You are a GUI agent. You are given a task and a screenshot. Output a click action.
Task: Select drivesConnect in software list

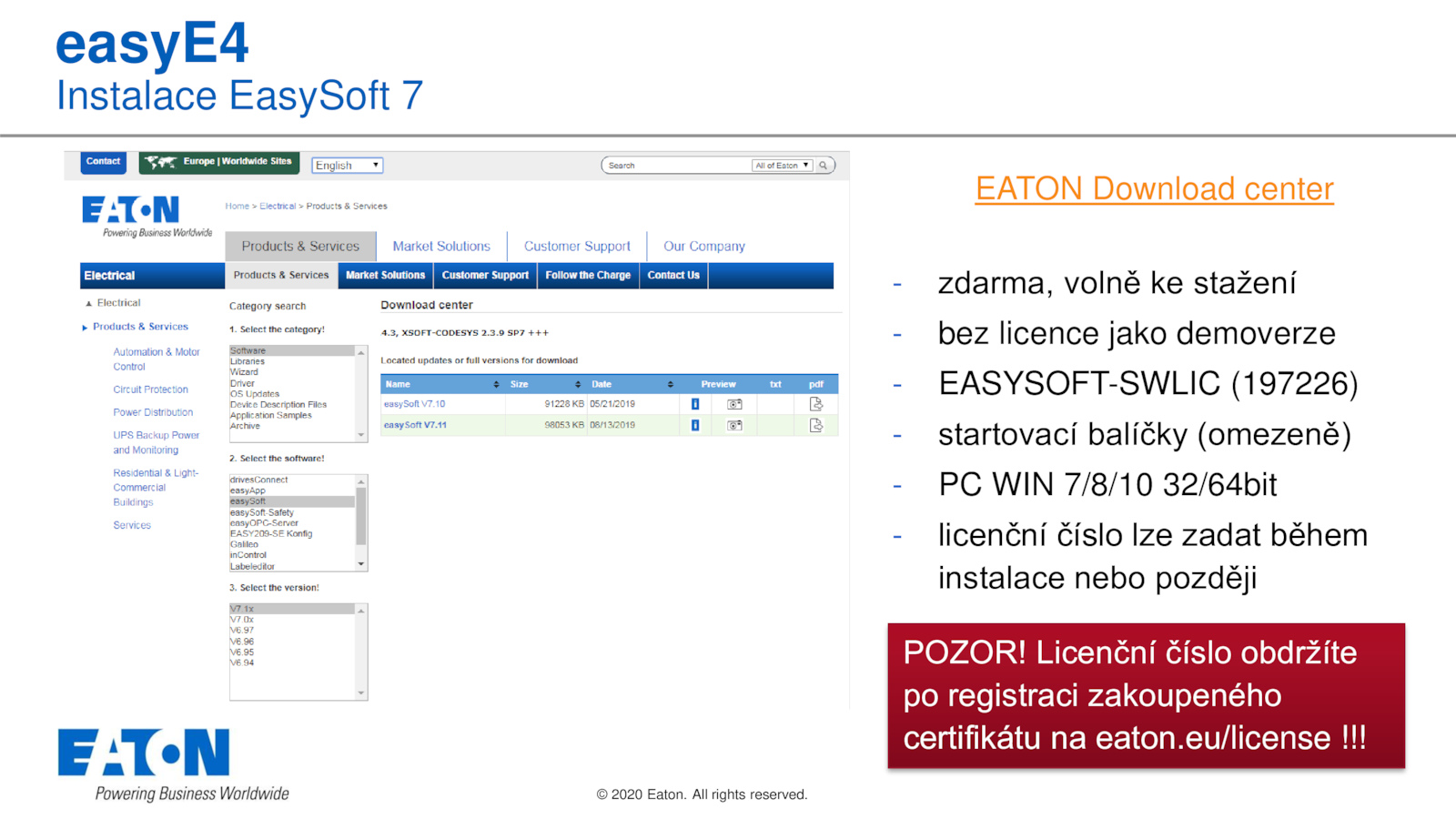pyautogui.click(x=259, y=480)
